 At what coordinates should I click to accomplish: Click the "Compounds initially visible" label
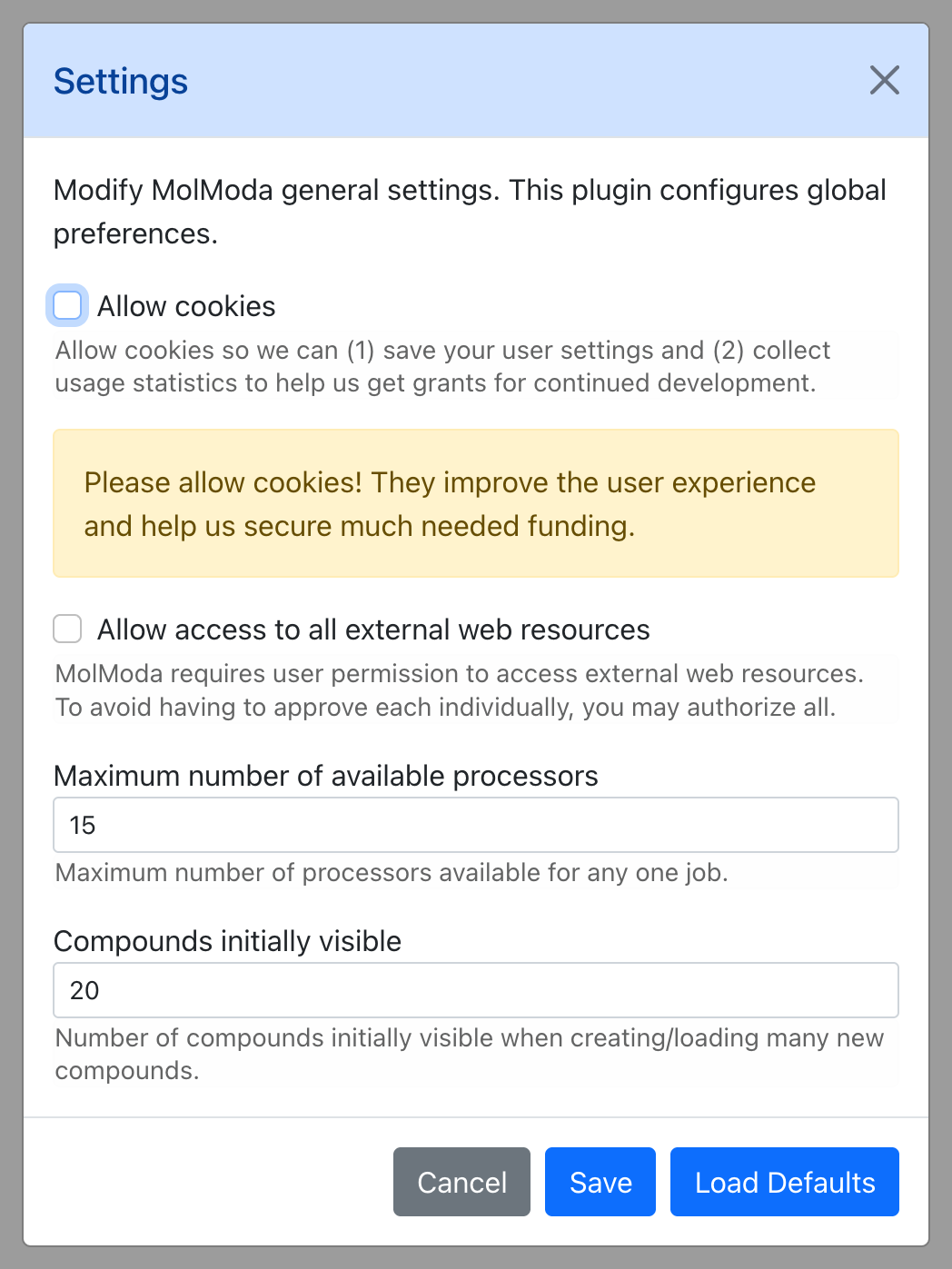tap(227, 941)
